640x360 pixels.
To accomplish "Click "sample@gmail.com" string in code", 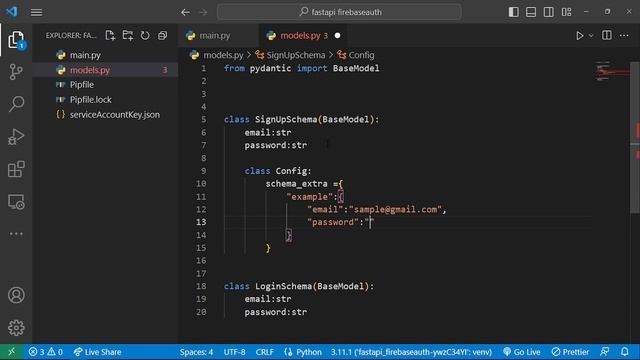I will pyautogui.click(x=395, y=209).
